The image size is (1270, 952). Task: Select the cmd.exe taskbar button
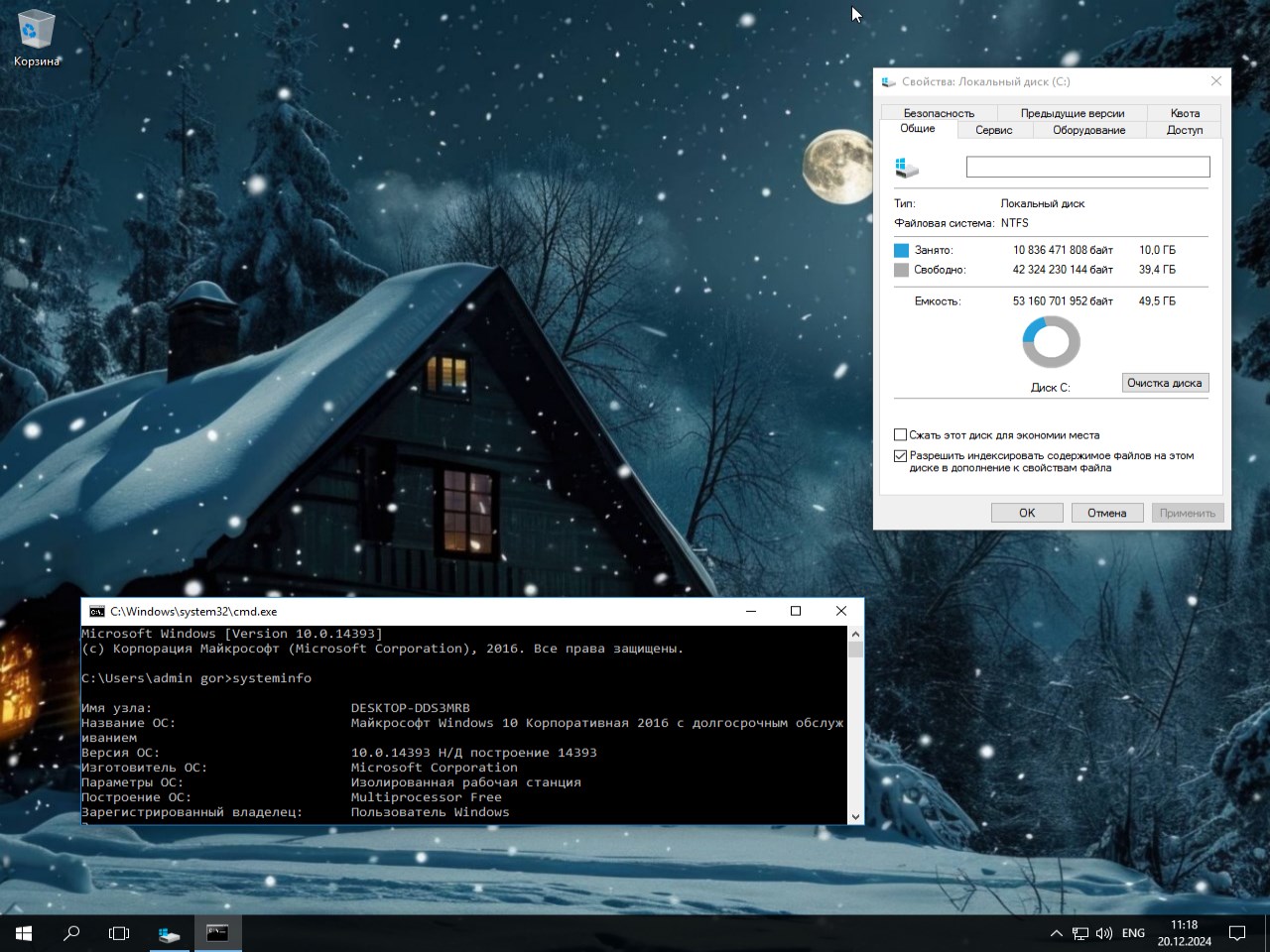(217, 933)
